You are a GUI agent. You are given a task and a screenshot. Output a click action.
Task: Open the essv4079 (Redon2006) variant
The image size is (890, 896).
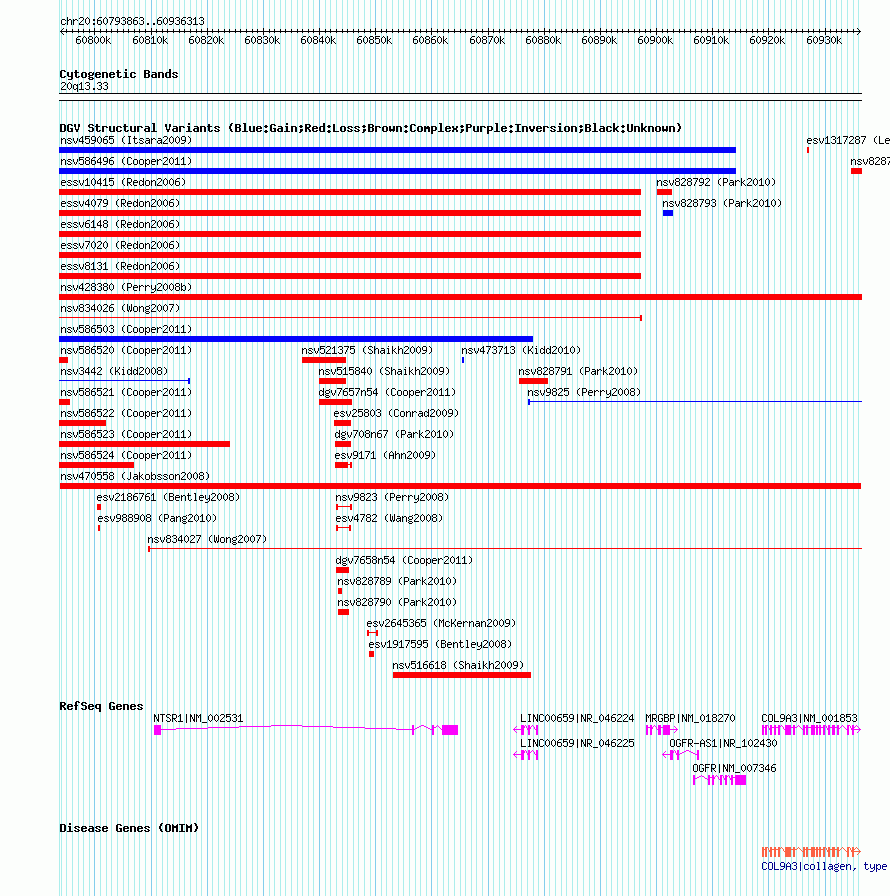(x=120, y=203)
